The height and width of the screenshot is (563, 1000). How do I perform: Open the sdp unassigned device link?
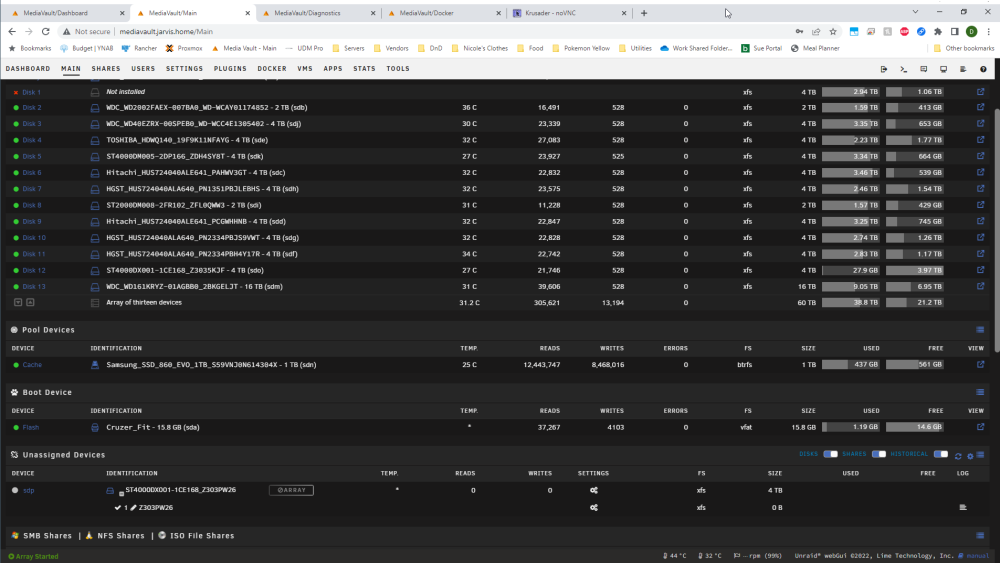pos(29,490)
